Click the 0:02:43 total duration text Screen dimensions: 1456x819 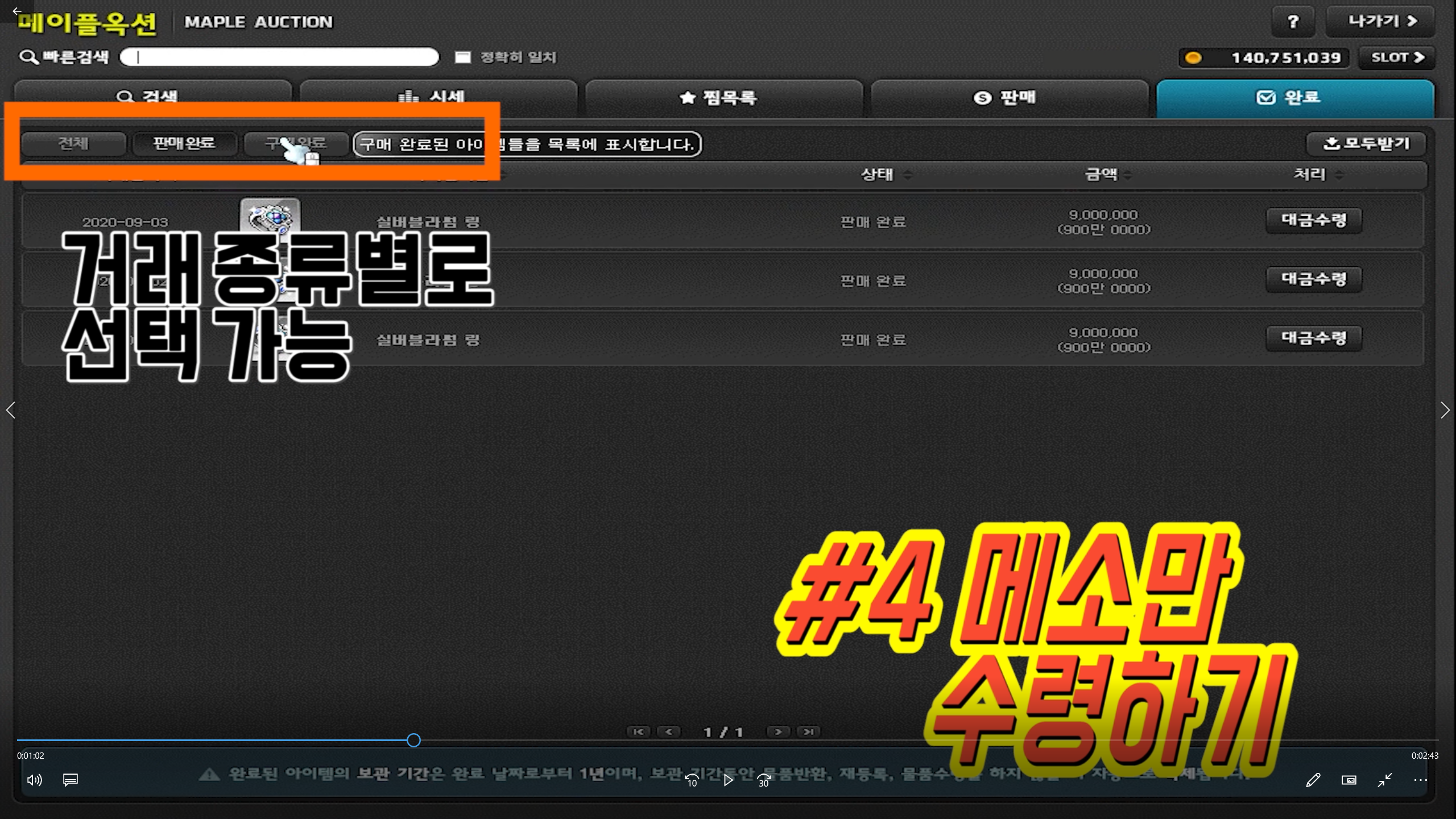click(x=1425, y=756)
